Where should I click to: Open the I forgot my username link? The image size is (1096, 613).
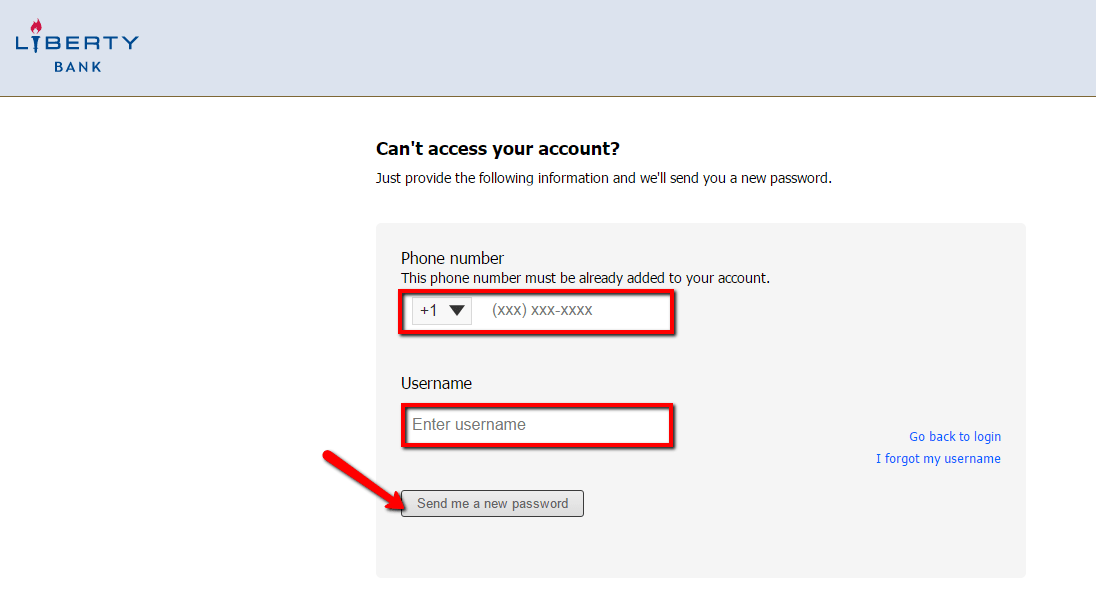[x=938, y=458]
